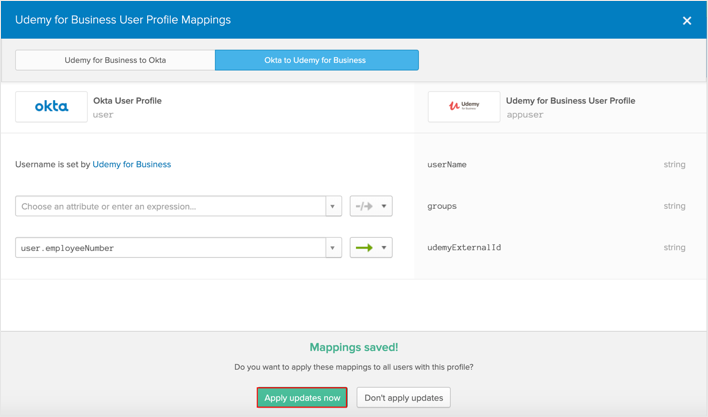Click the userName attribute label
This screenshot has width=708, height=417.
(447, 164)
